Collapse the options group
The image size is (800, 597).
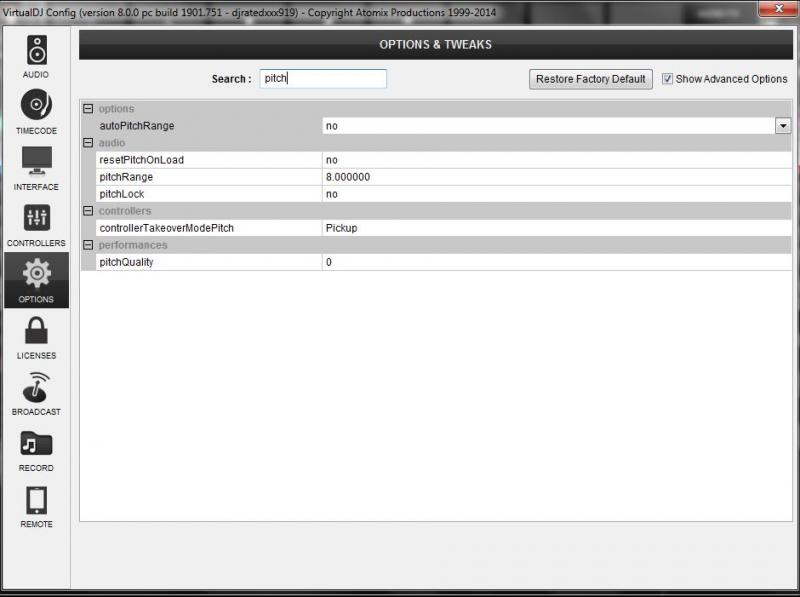tap(88, 108)
